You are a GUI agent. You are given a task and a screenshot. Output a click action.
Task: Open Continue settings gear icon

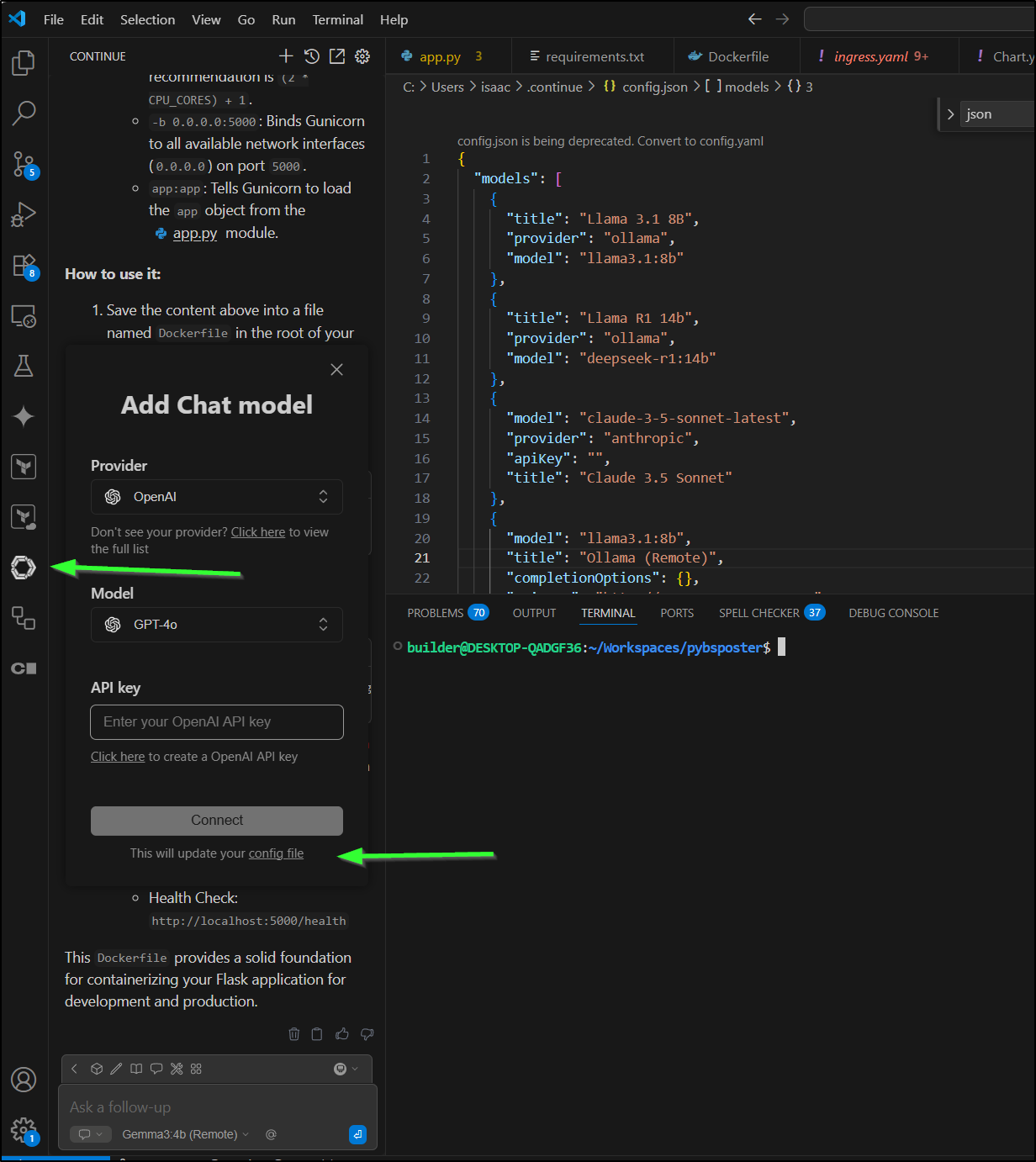pos(362,56)
